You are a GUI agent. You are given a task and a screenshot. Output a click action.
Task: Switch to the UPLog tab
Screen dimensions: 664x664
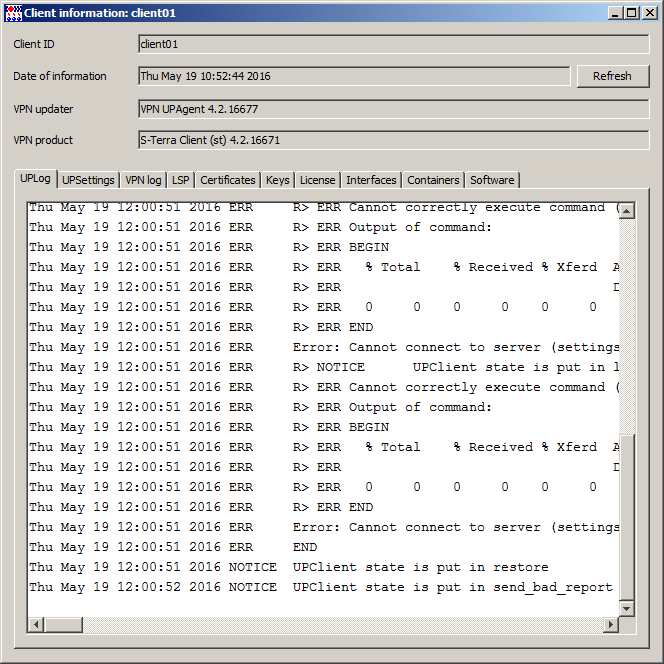coord(35,179)
